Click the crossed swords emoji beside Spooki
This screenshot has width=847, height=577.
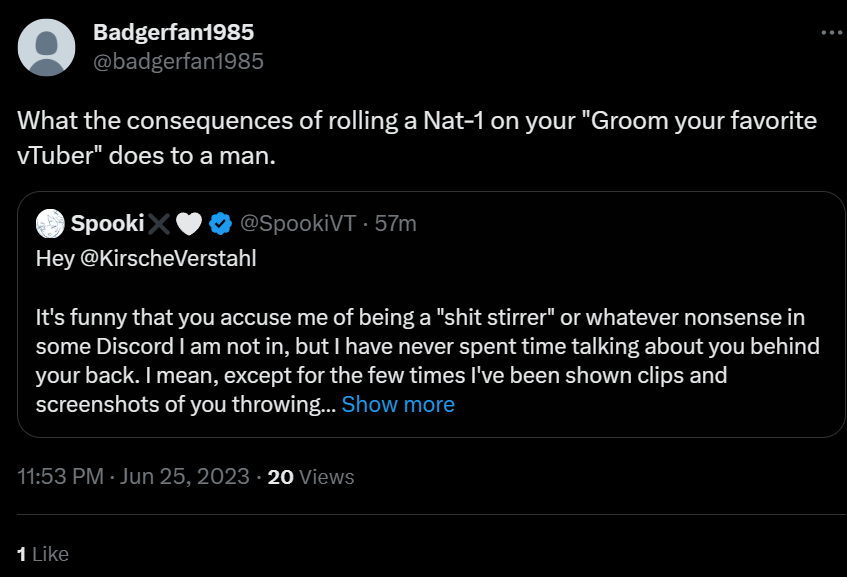(x=159, y=224)
